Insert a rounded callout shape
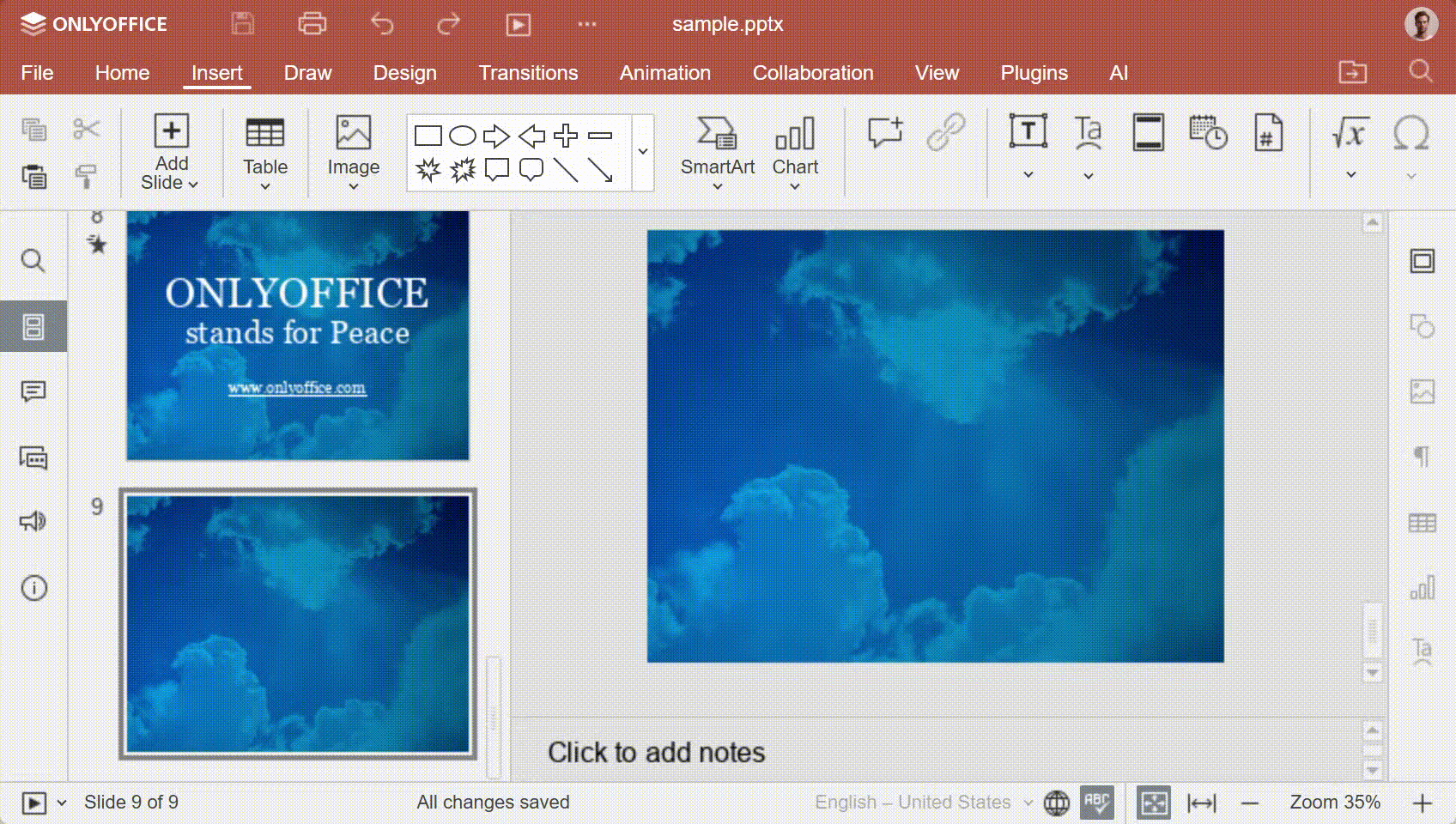The width and height of the screenshot is (1456, 824). click(531, 170)
